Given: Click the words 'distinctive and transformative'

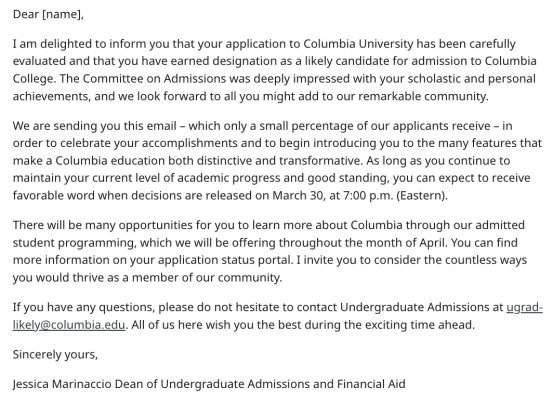Looking at the screenshot, I should [279, 160].
